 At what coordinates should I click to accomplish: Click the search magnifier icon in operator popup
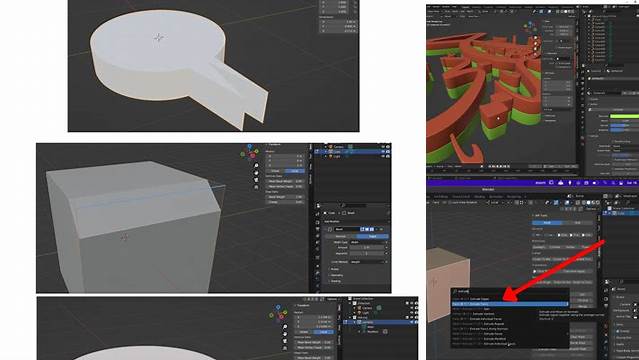[455, 292]
